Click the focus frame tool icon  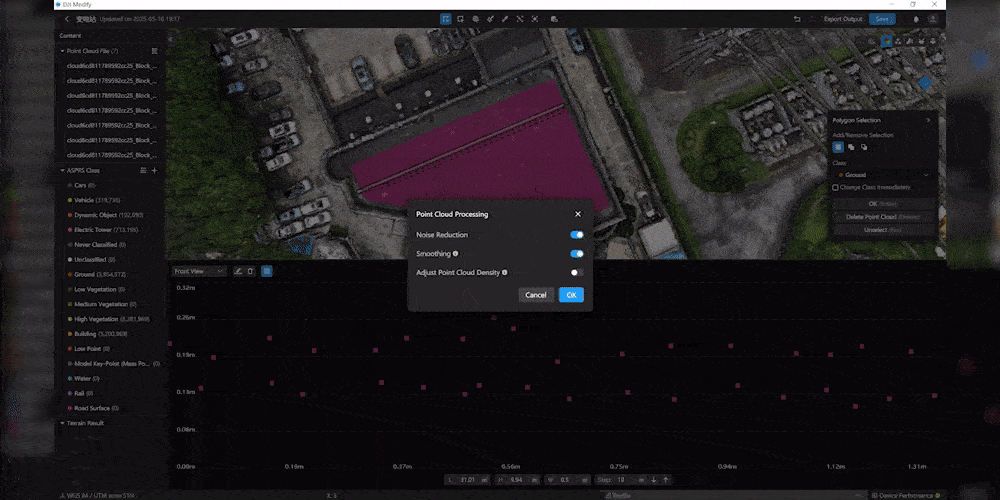click(x=534, y=19)
